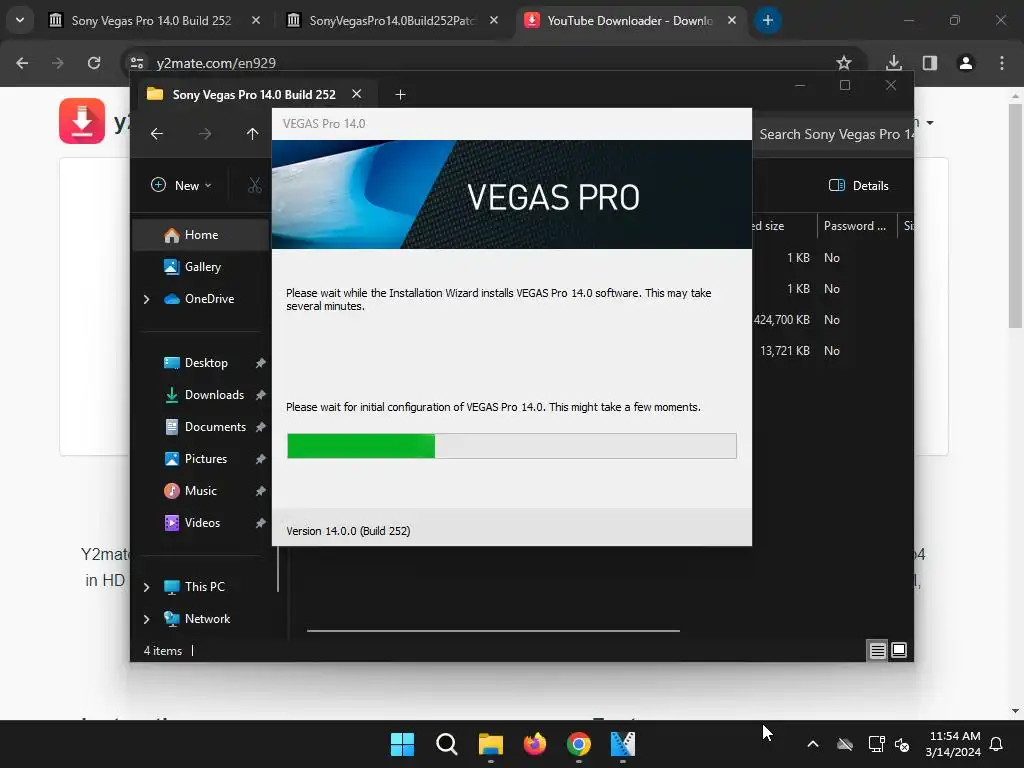
Task: Open Windows taskbar Search
Action: pyautogui.click(x=447, y=744)
